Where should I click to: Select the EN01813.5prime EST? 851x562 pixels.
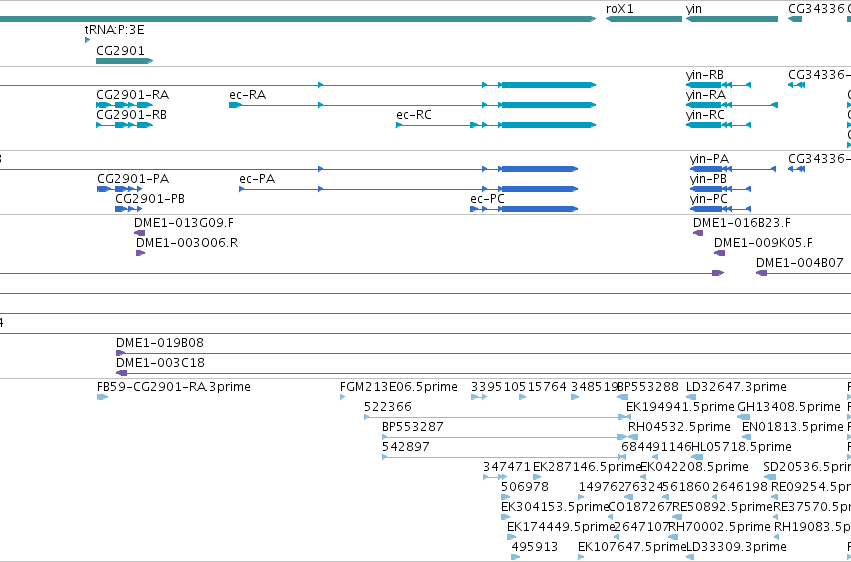click(x=747, y=437)
